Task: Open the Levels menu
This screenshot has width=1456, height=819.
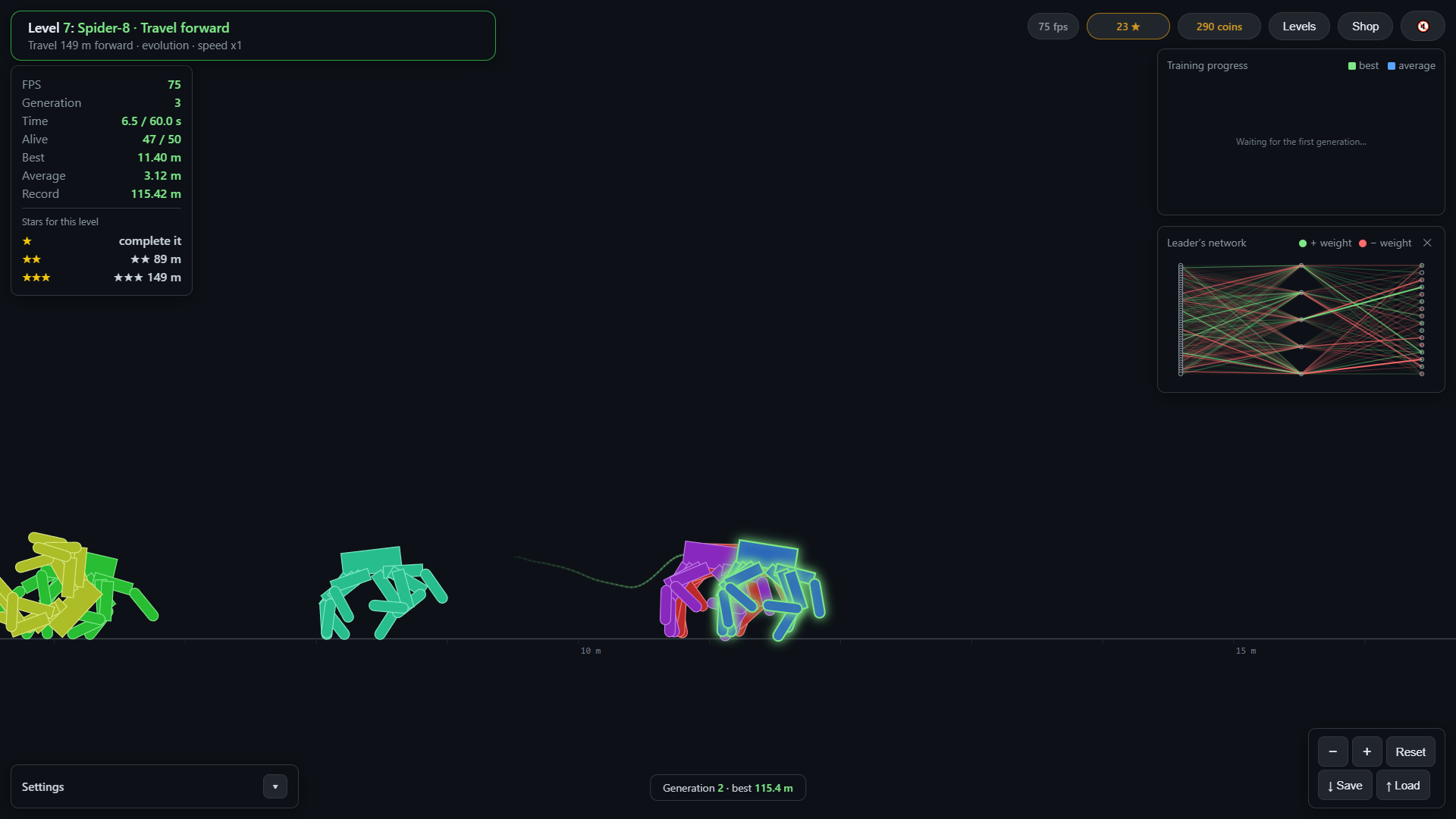Action: click(1299, 27)
